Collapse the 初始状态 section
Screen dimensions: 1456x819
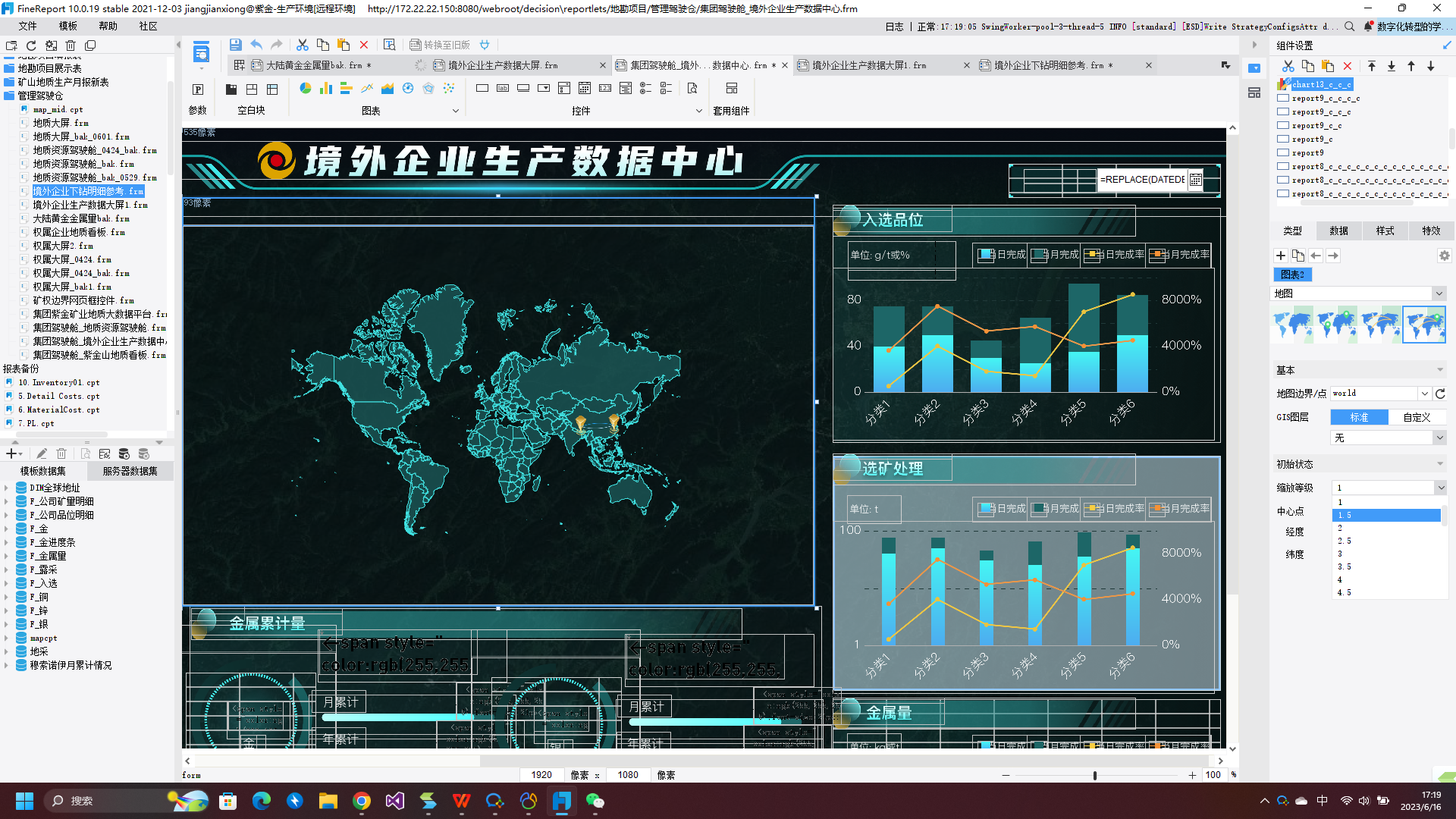pyautogui.click(x=1440, y=464)
